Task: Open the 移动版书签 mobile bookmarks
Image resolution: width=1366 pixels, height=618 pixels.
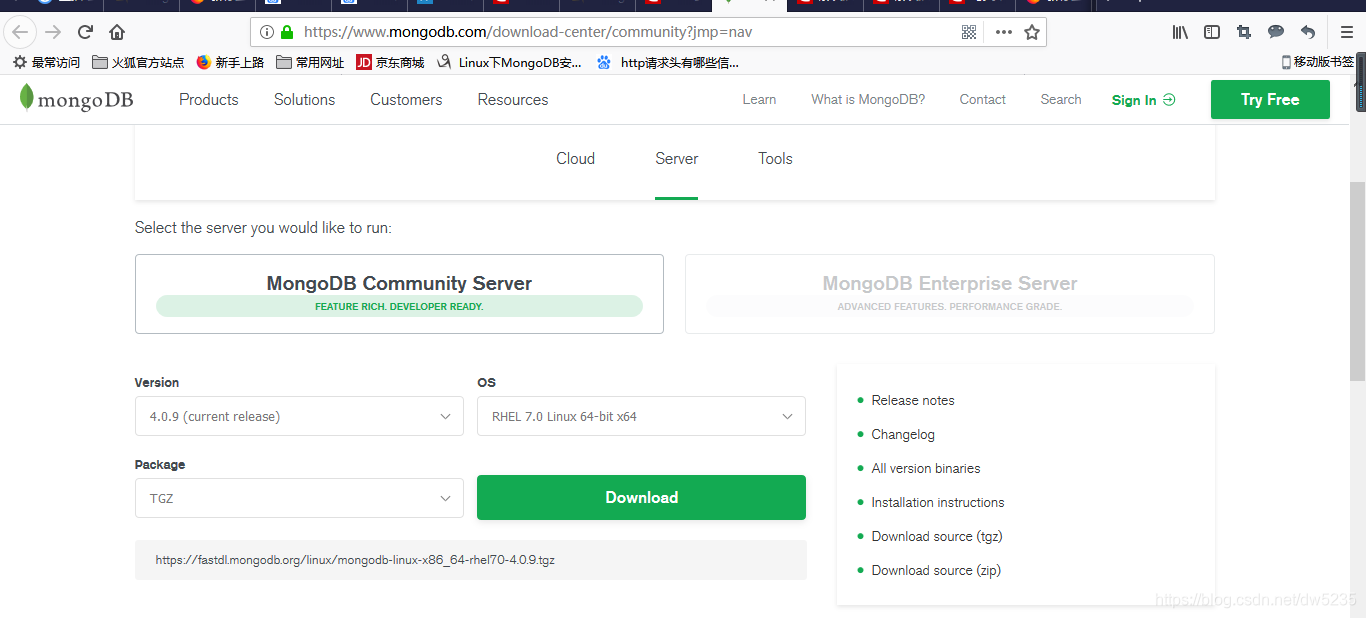Action: tap(1318, 62)
